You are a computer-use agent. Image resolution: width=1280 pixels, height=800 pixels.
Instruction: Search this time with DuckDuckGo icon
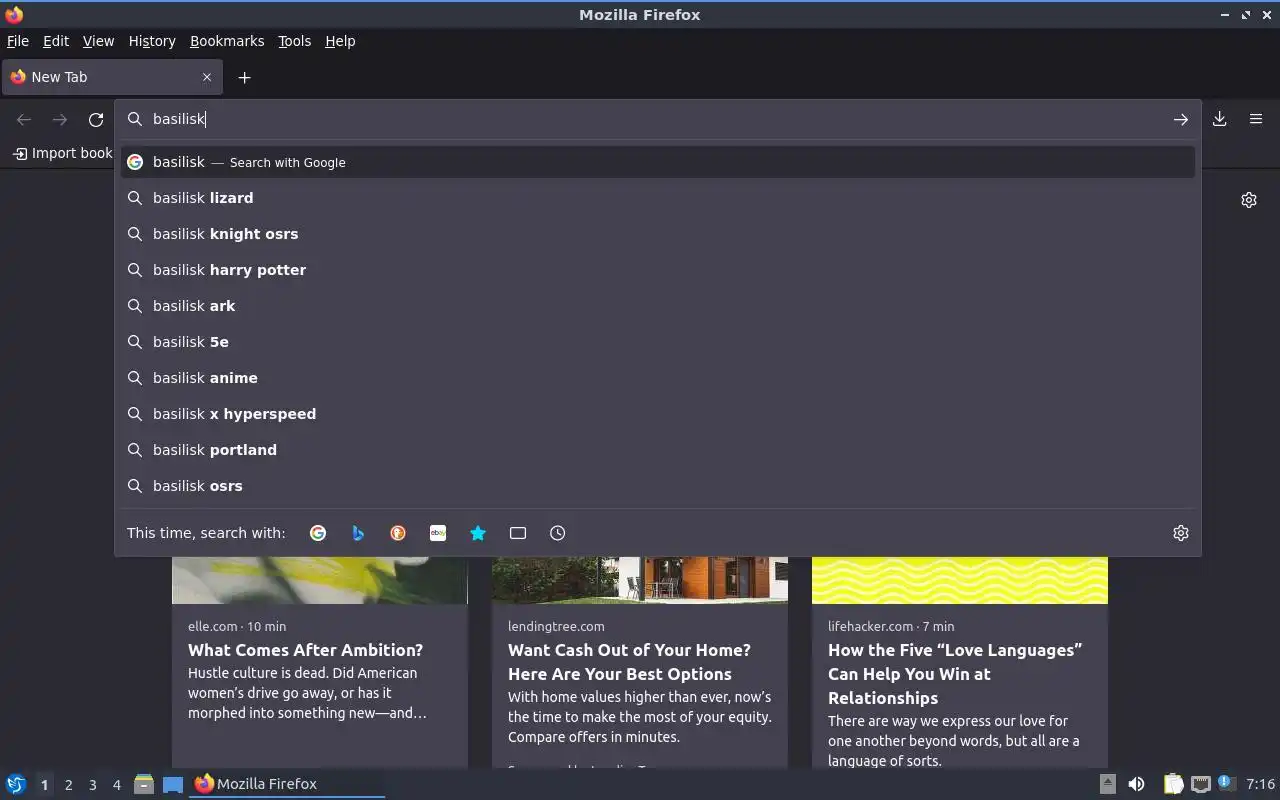(x=398, y=533)
